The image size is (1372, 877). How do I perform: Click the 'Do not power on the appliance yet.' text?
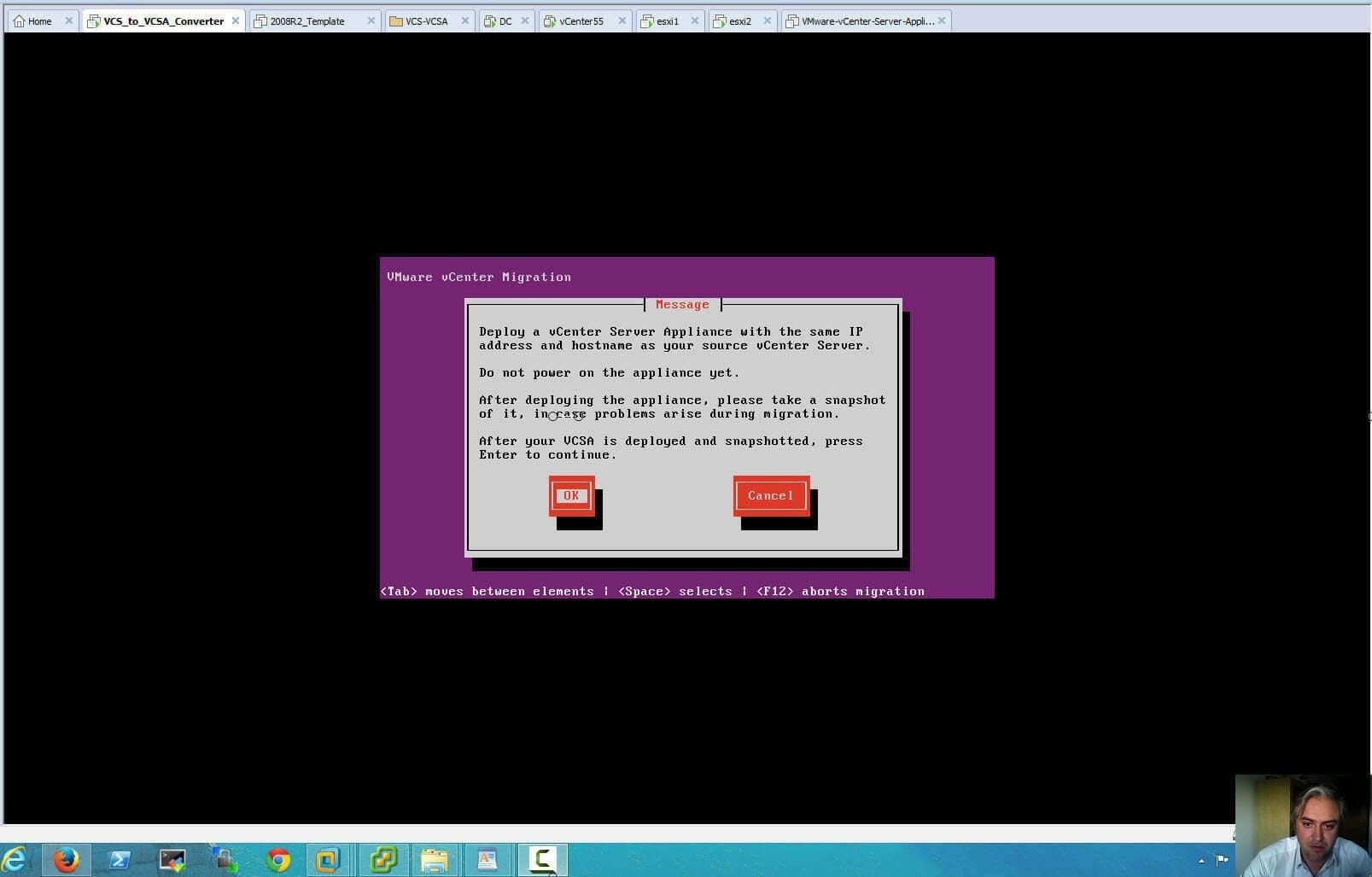click(610, 373)
